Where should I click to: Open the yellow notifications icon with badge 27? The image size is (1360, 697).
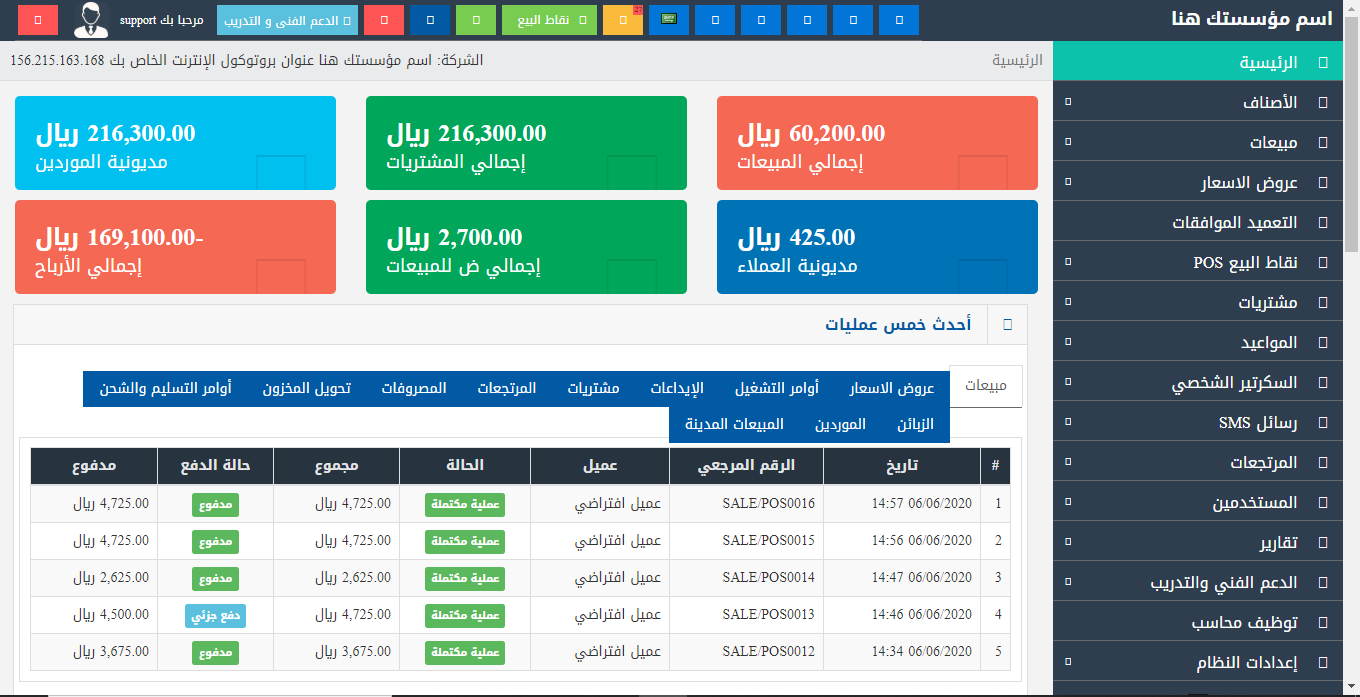pos(622,20)
